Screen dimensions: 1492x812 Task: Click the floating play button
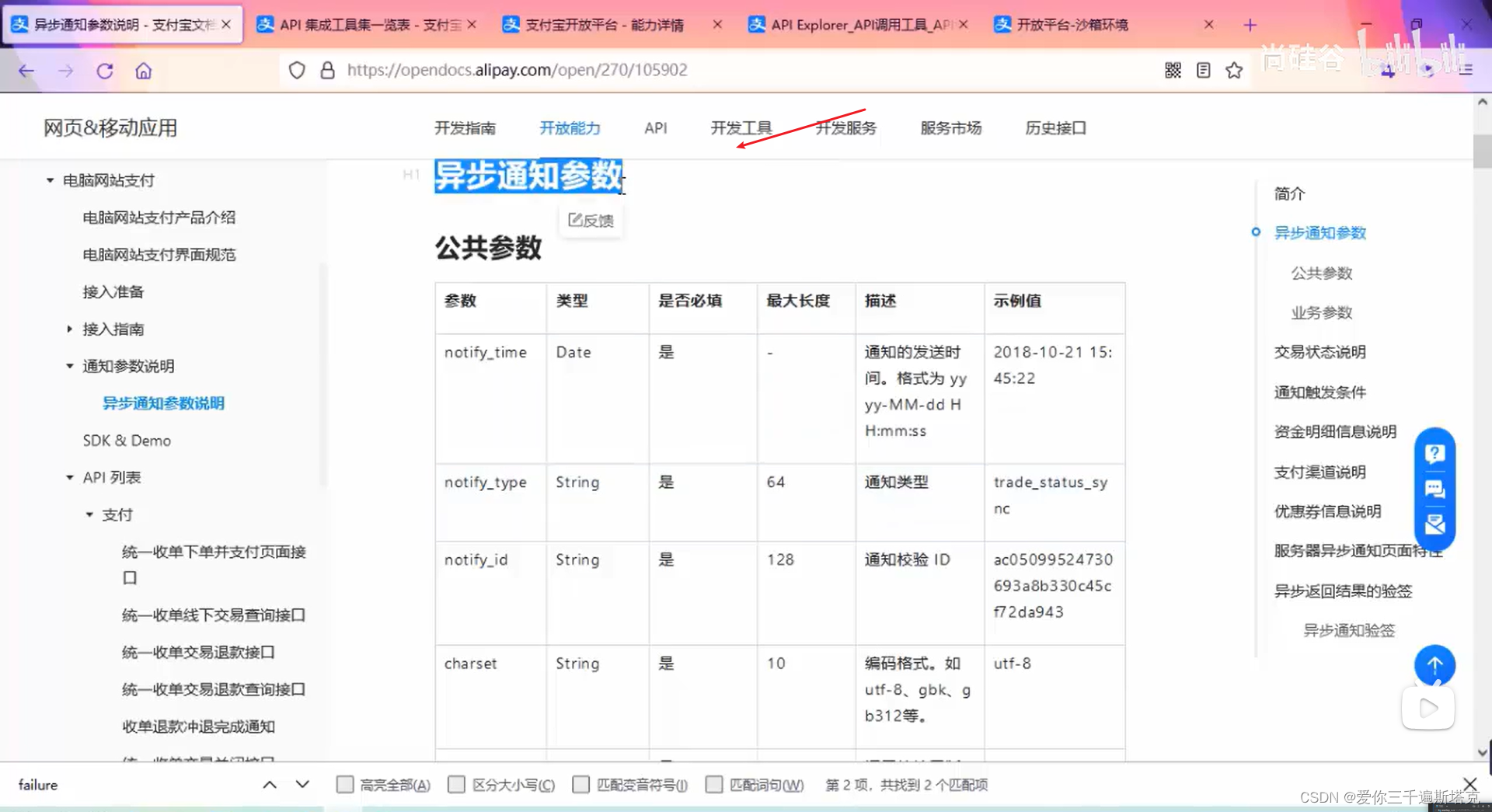tap(1428, 708)
